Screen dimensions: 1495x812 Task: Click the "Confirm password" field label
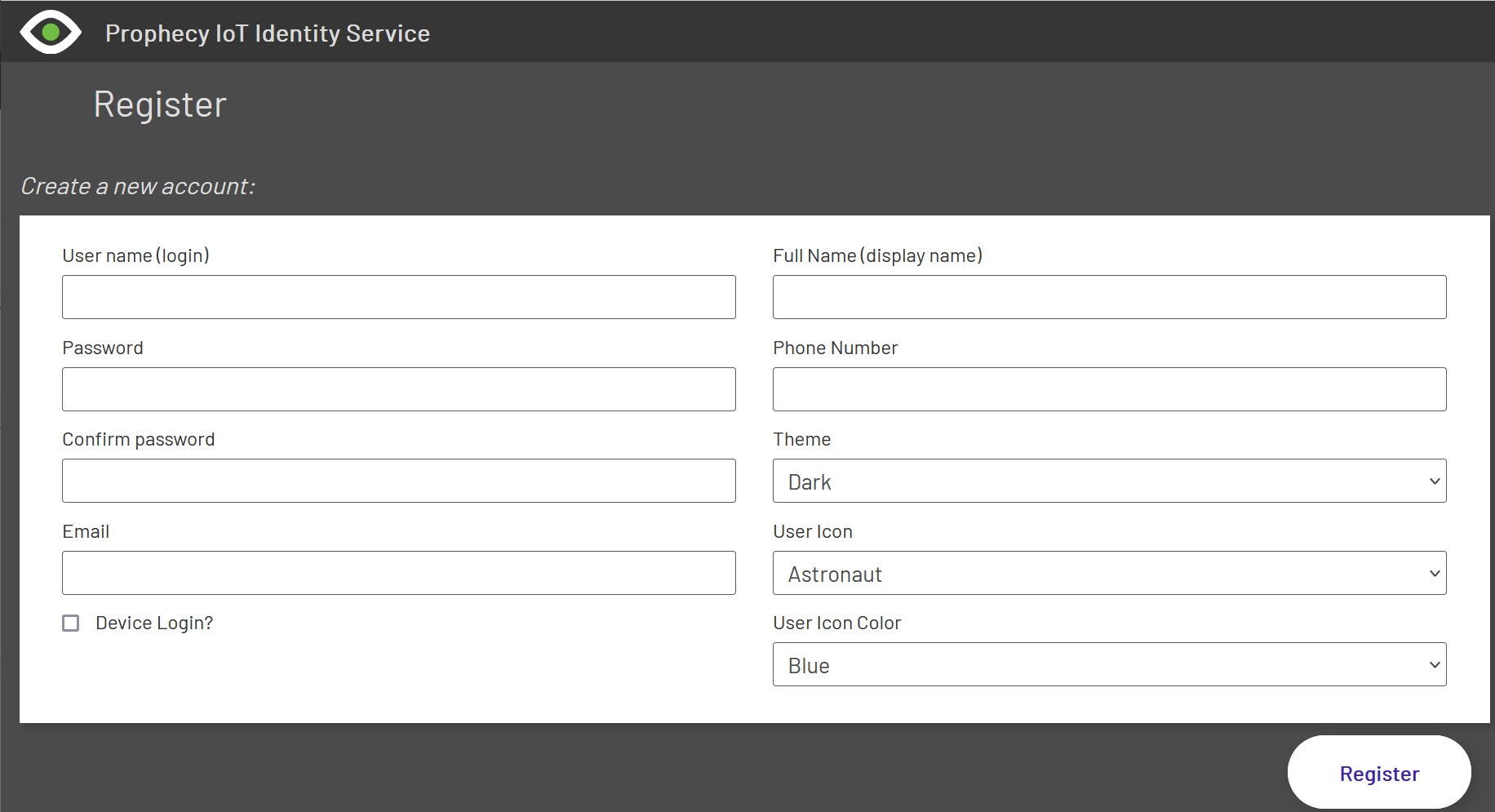click(x=139, y=440)
